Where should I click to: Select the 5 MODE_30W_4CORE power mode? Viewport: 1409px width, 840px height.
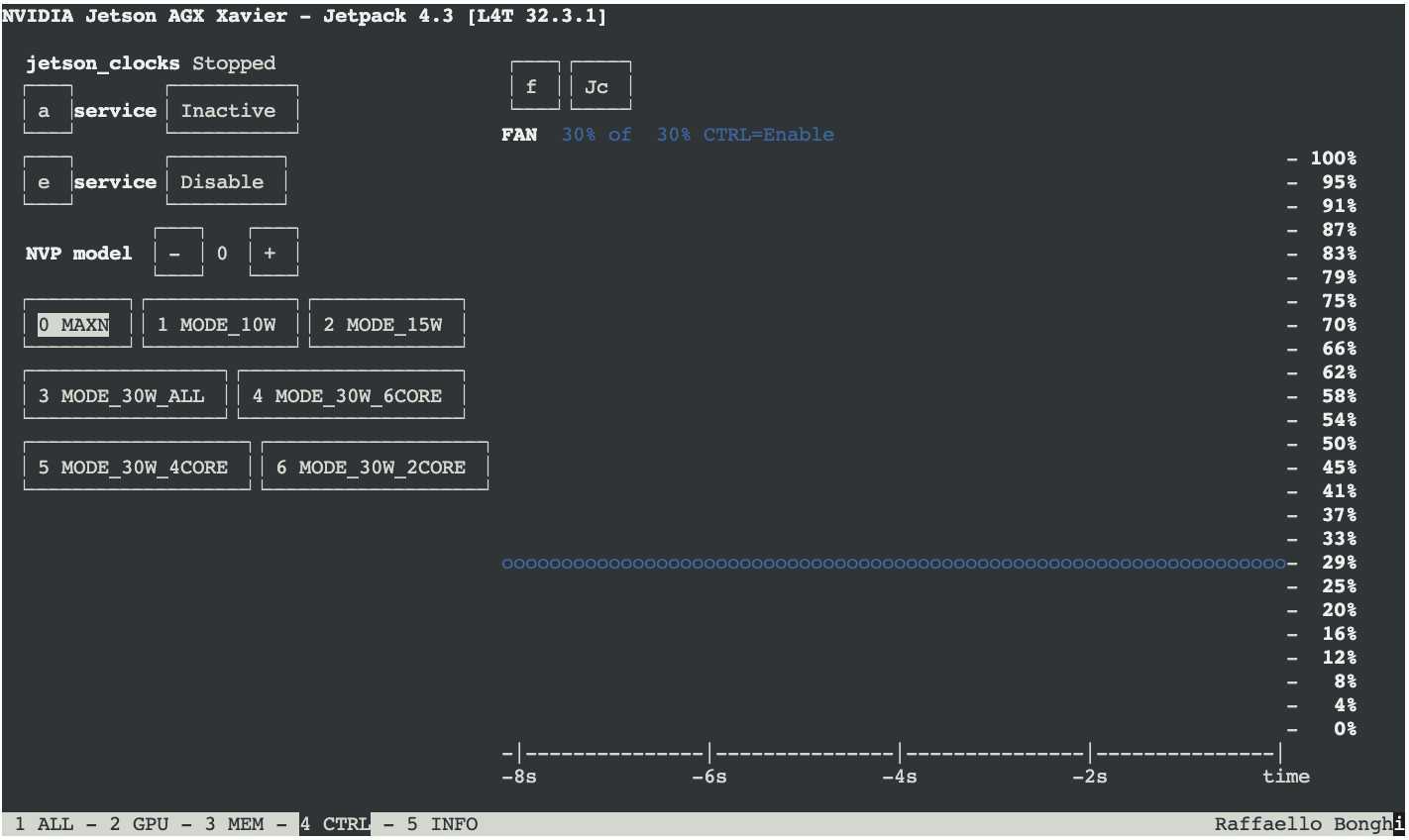coord(137,467)
